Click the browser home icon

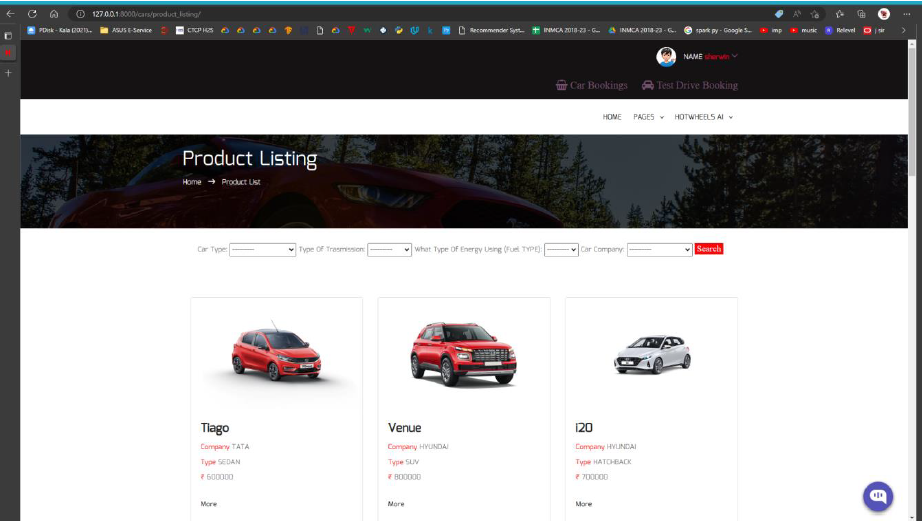pyautogui.click(x=53, y=14)
